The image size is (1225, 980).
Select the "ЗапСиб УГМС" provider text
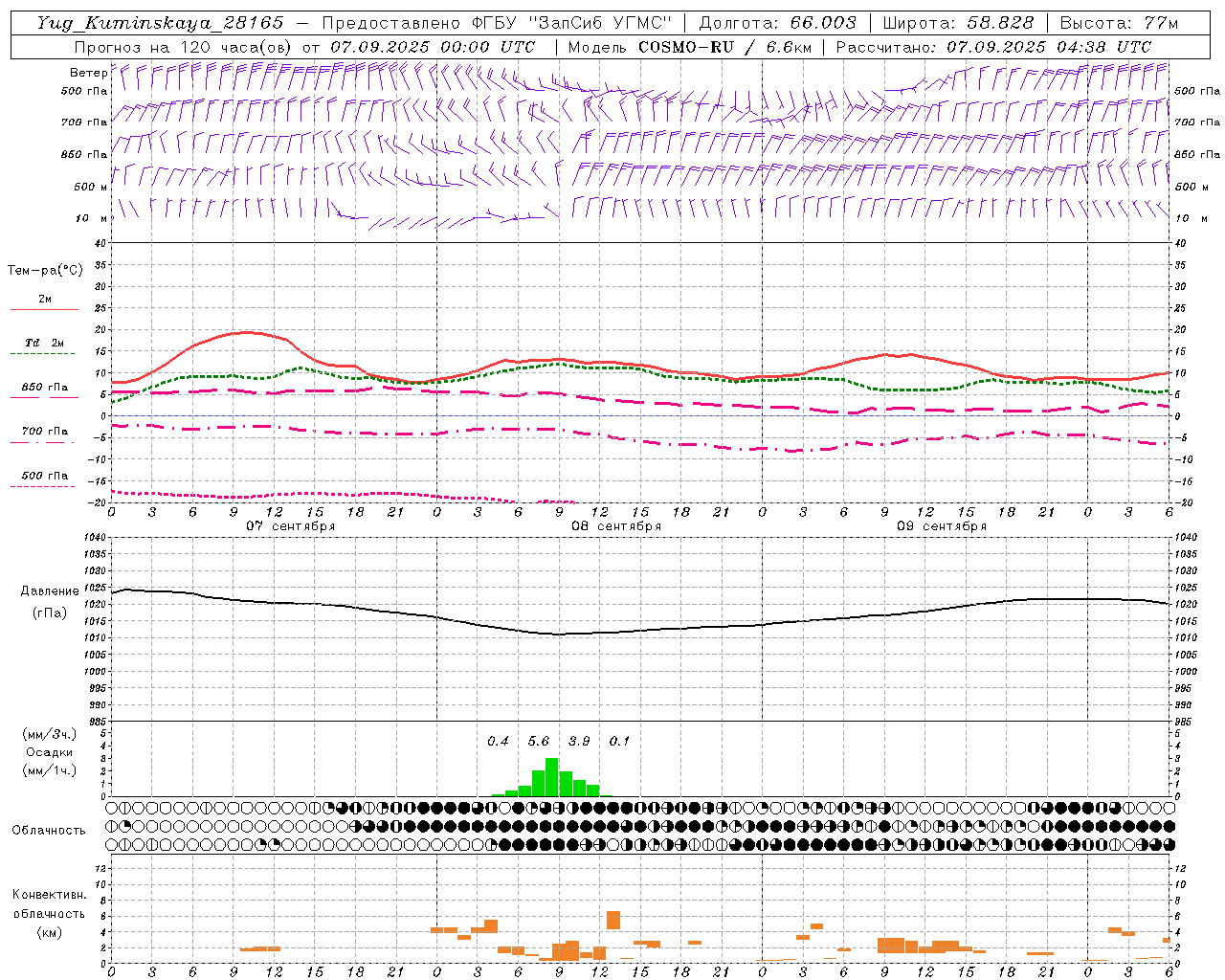pyautogui.click(x=600, y=23)
